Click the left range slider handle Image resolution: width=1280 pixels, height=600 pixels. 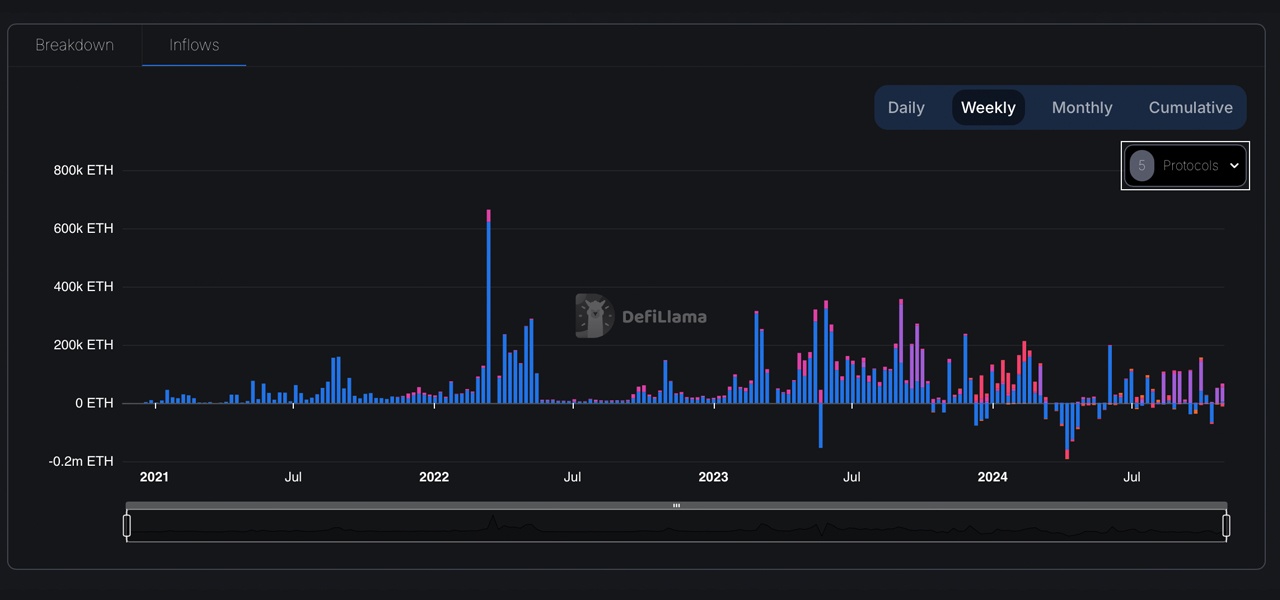coord(127,524)
